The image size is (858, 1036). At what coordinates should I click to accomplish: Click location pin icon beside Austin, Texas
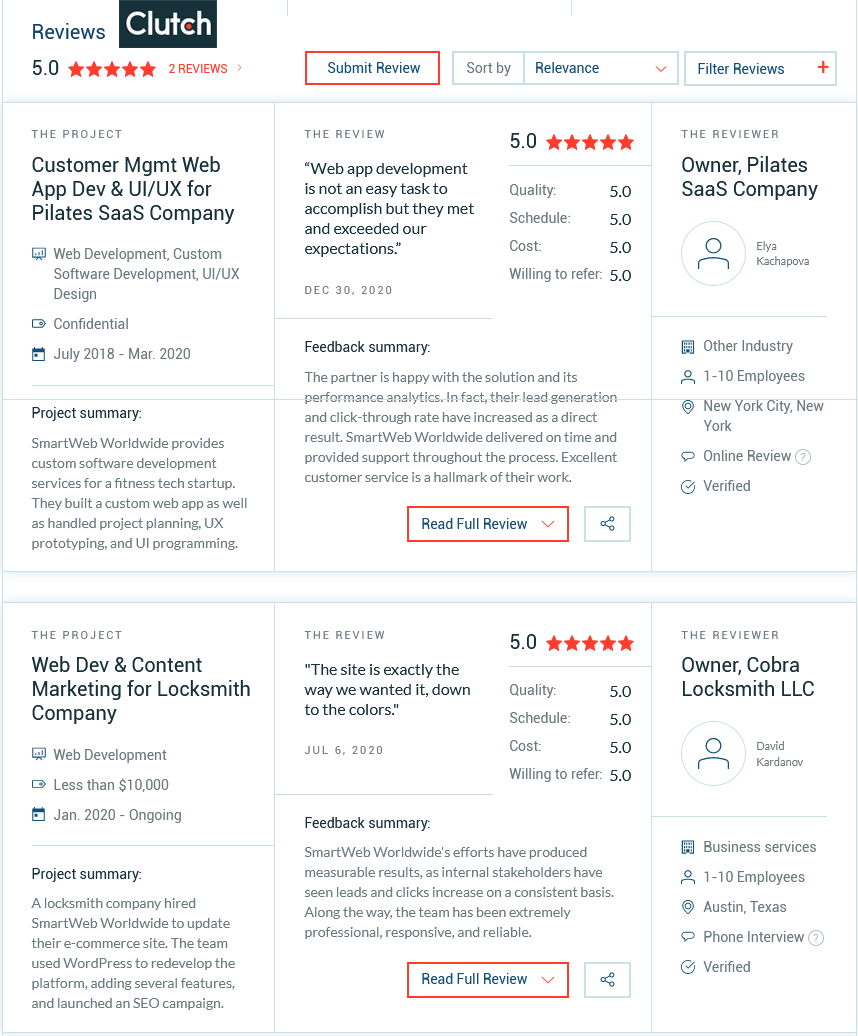[x=688, y=907]
